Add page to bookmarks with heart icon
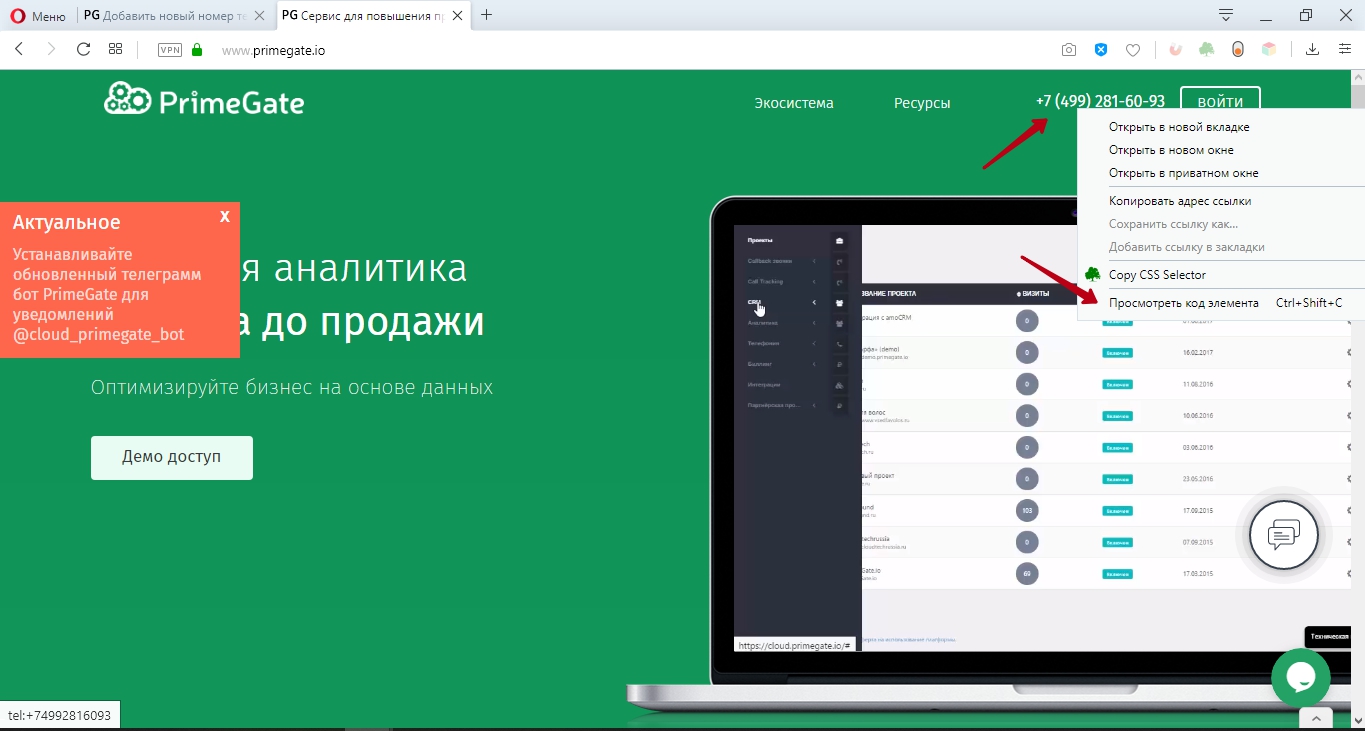 pos(1133,50)
